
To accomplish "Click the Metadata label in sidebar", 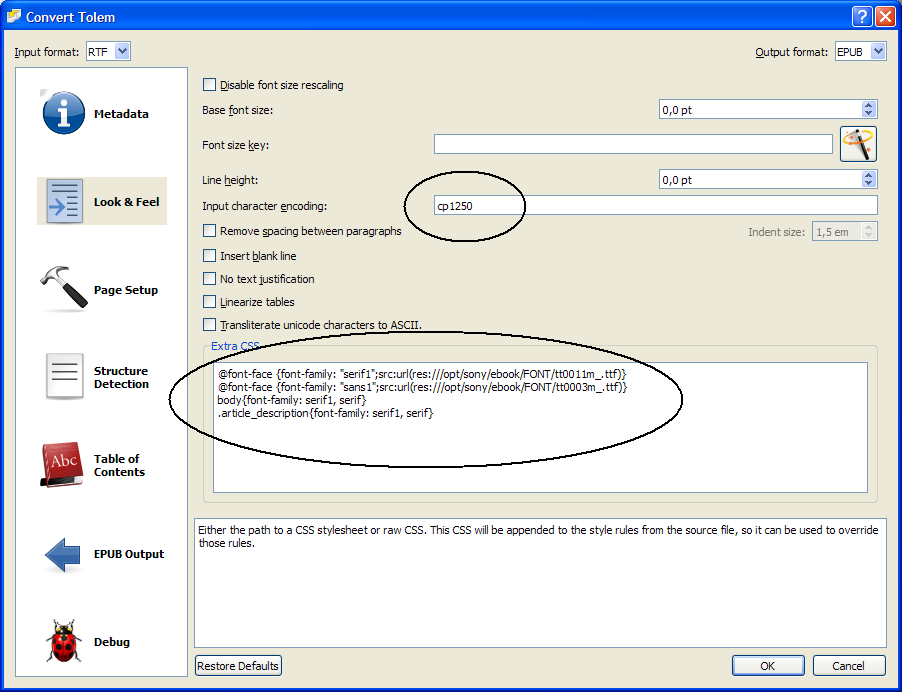I will (121, 114).
